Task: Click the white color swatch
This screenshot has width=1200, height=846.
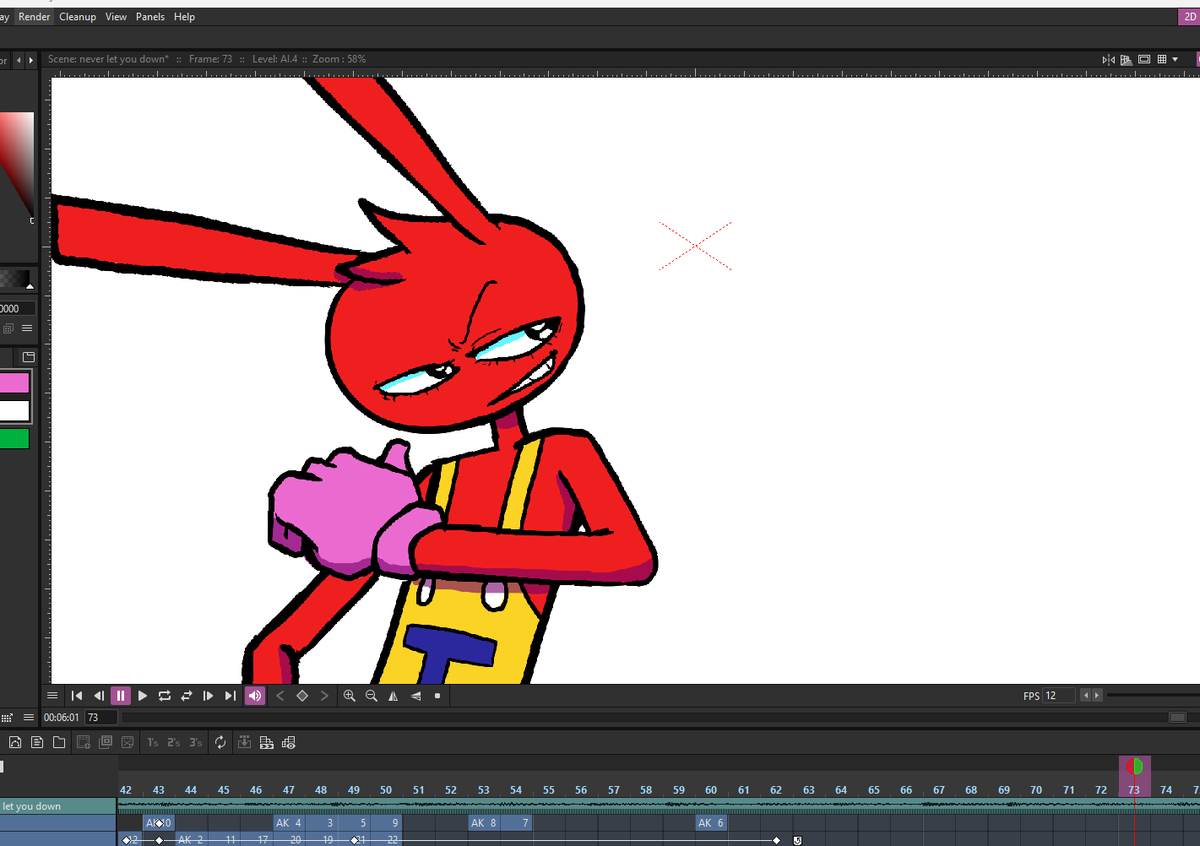Action: click(14, 410)
